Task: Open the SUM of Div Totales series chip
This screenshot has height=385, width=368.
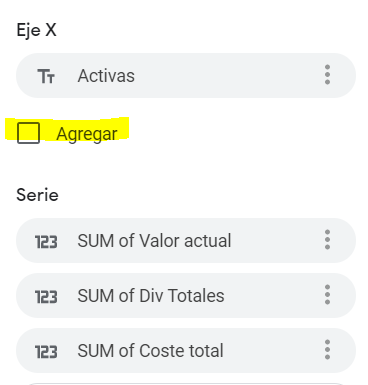Action: pos(186,295)
